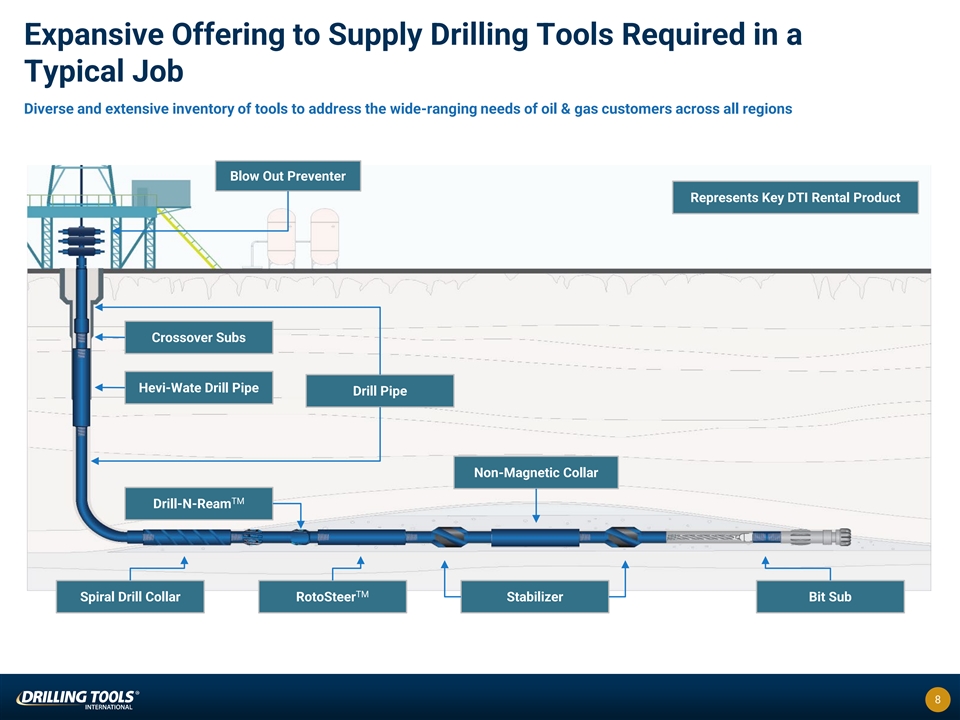Select the Bit Sub label

[x=830, y=597]
